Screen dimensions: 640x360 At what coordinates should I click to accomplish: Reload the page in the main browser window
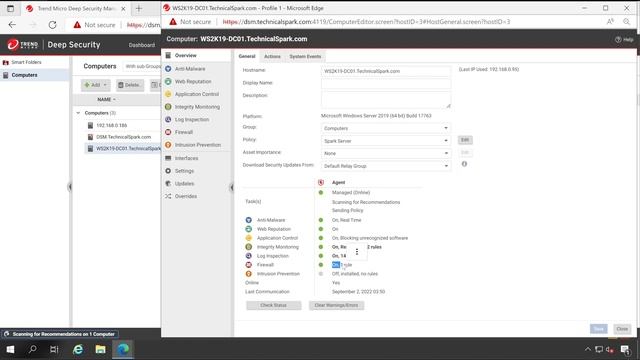click(x=52, y=25)
